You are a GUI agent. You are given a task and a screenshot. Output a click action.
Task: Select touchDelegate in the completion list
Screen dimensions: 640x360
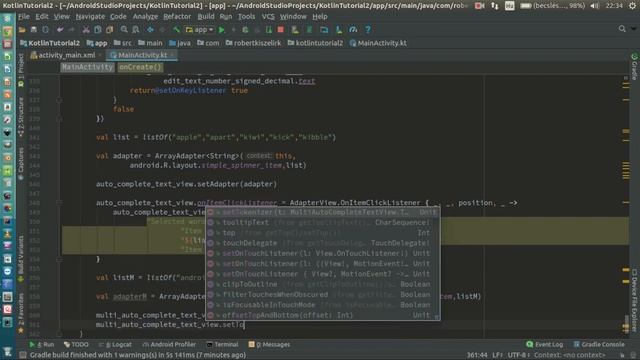(x=322, y=243)
